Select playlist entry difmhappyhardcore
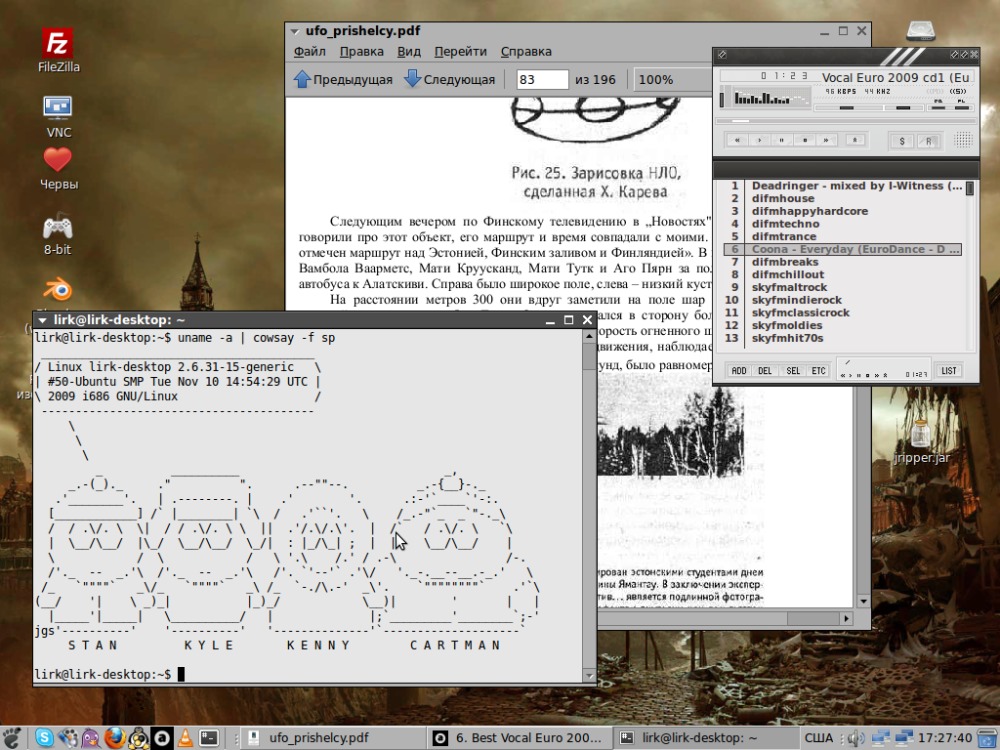Viewport: 1000px width, 750px height. click(842, 211)
